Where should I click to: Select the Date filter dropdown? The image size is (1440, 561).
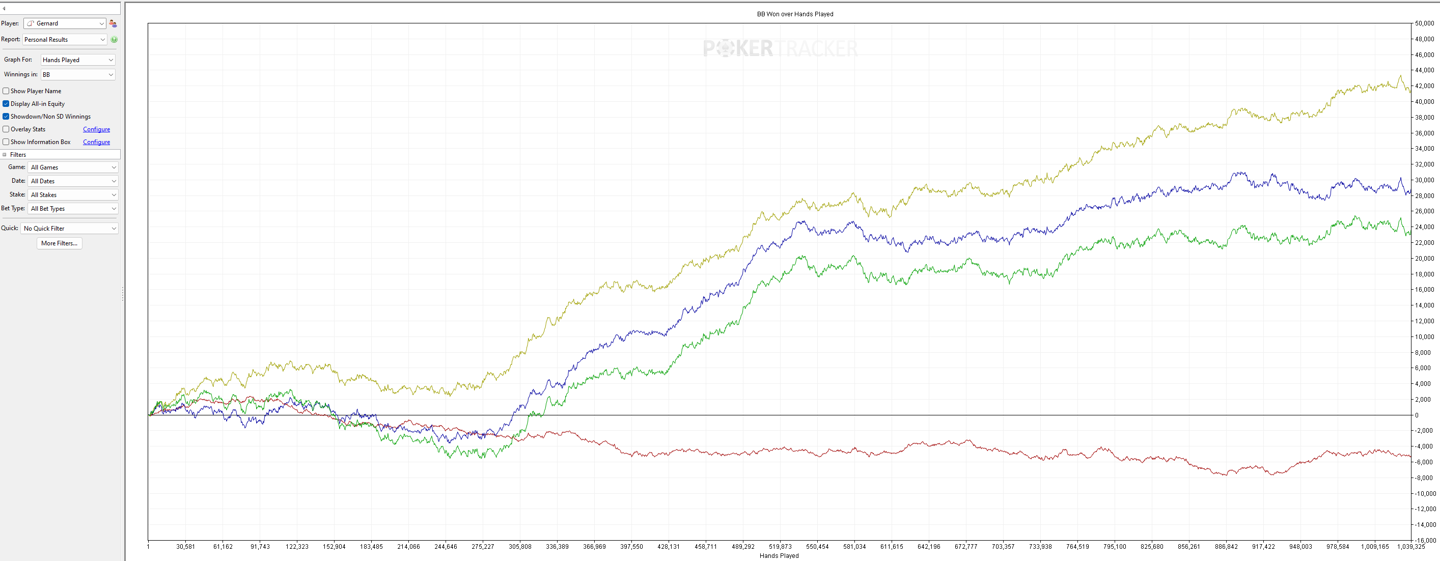(x=72, y=181)
